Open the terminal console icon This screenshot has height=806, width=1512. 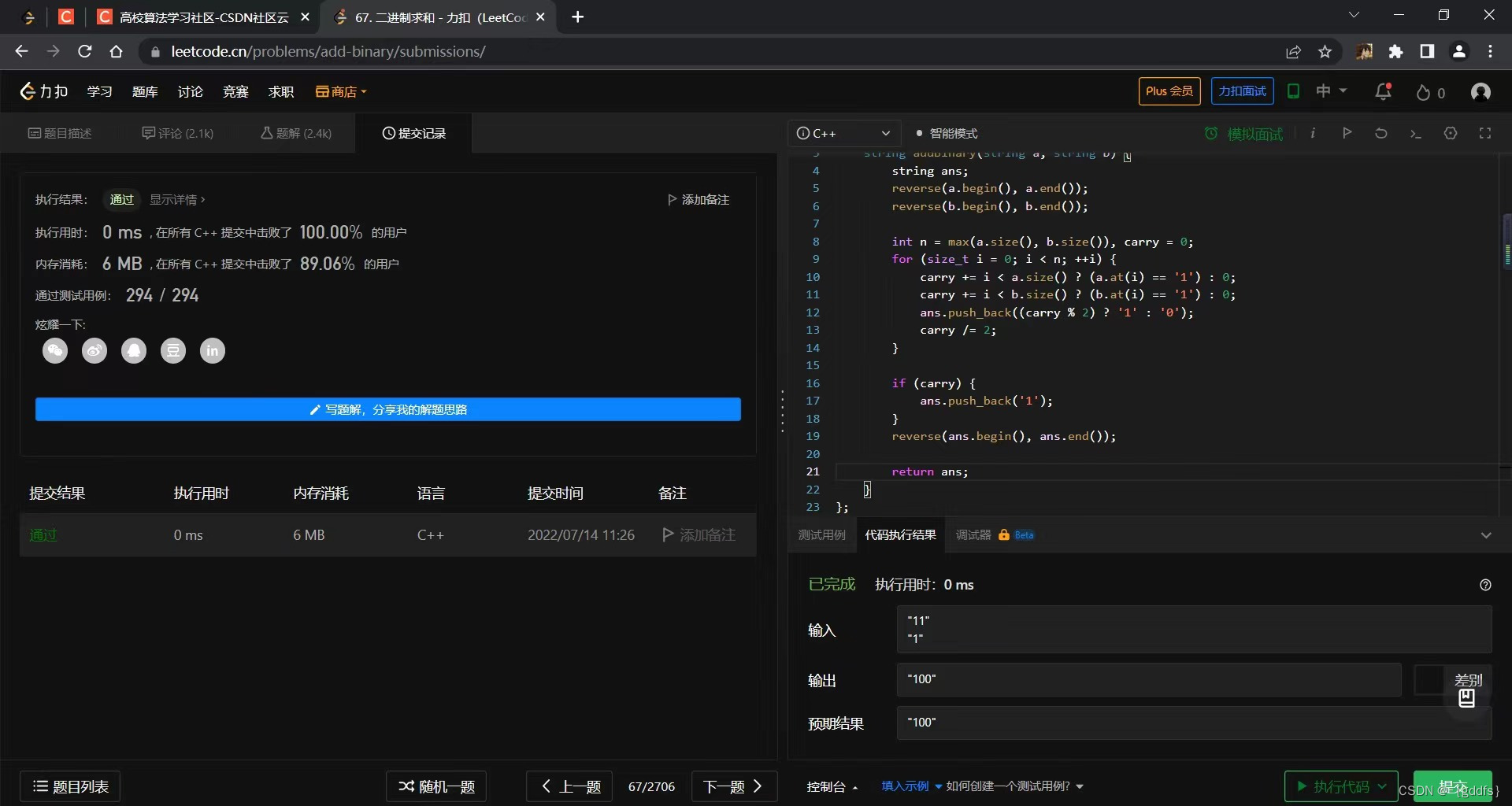click(x=1416, y=133)
